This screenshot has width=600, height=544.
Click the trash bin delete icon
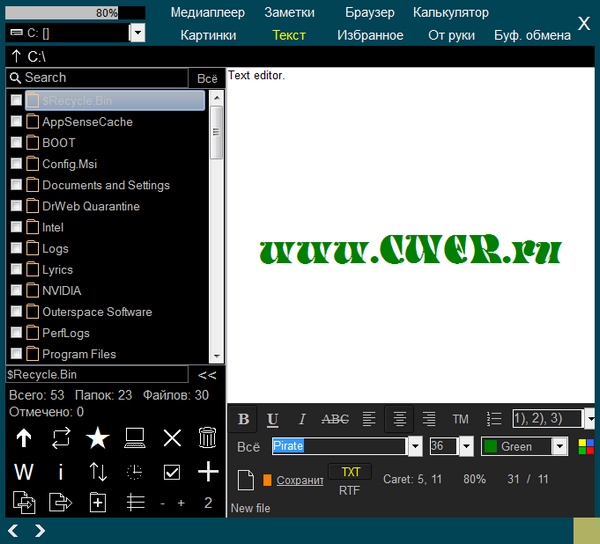click(x=207, y=438)
